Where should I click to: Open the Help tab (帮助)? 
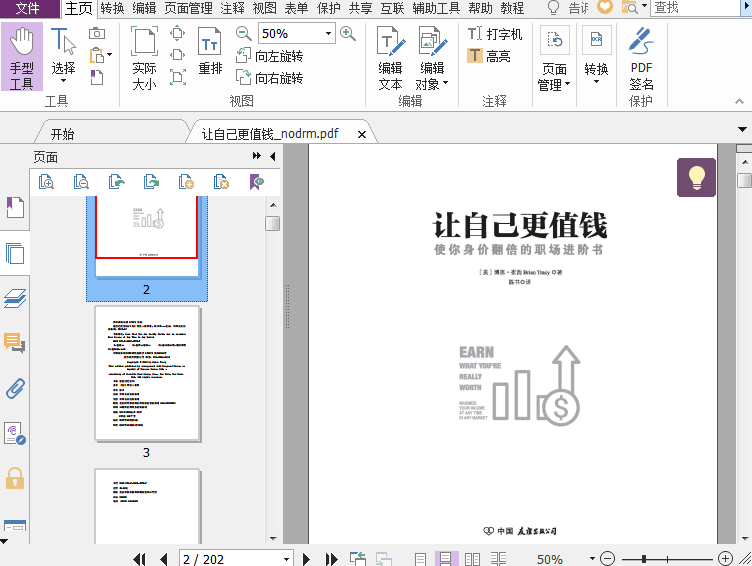click(480, 8)
